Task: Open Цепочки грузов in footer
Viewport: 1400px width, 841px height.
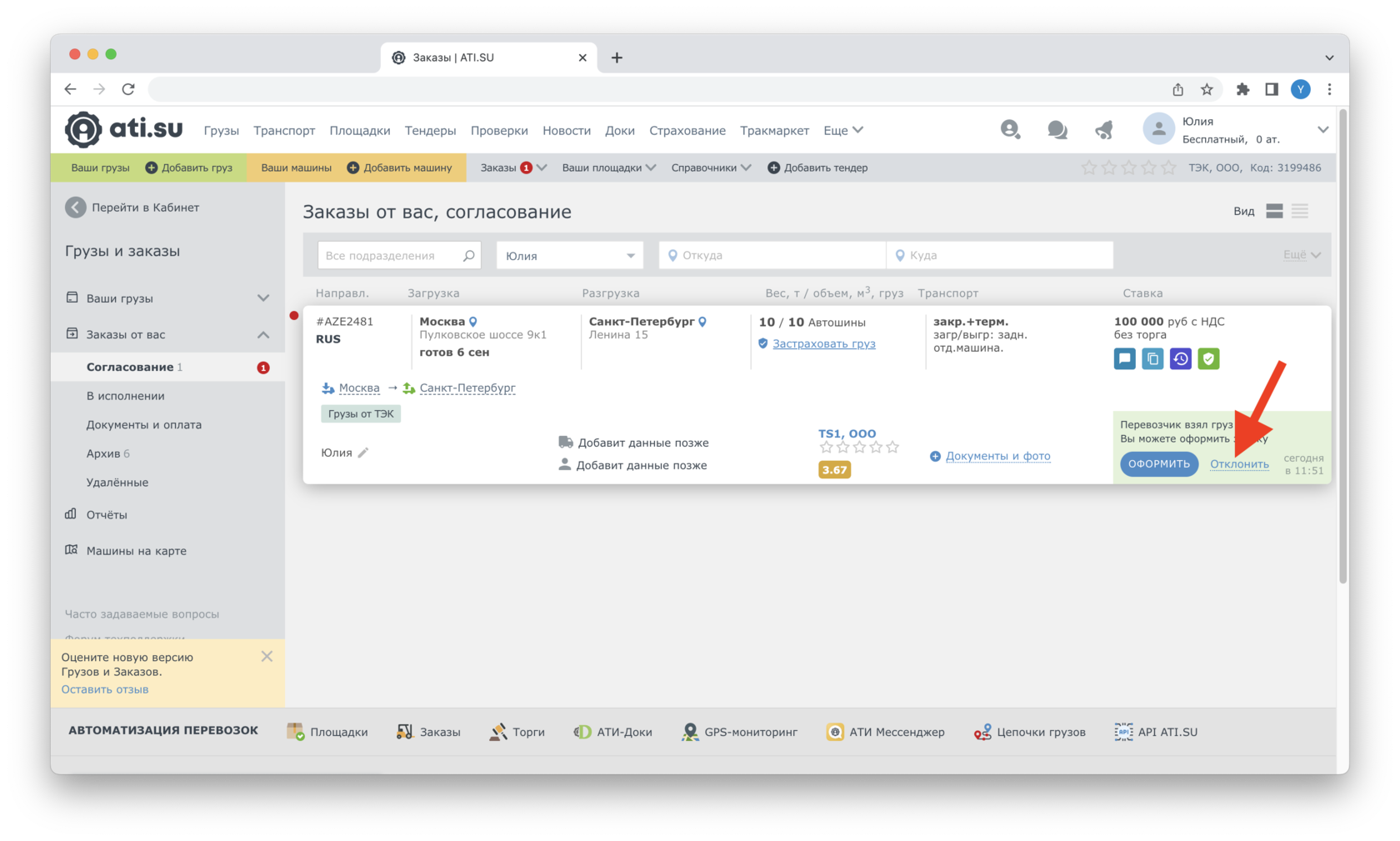Action: 1029,732
